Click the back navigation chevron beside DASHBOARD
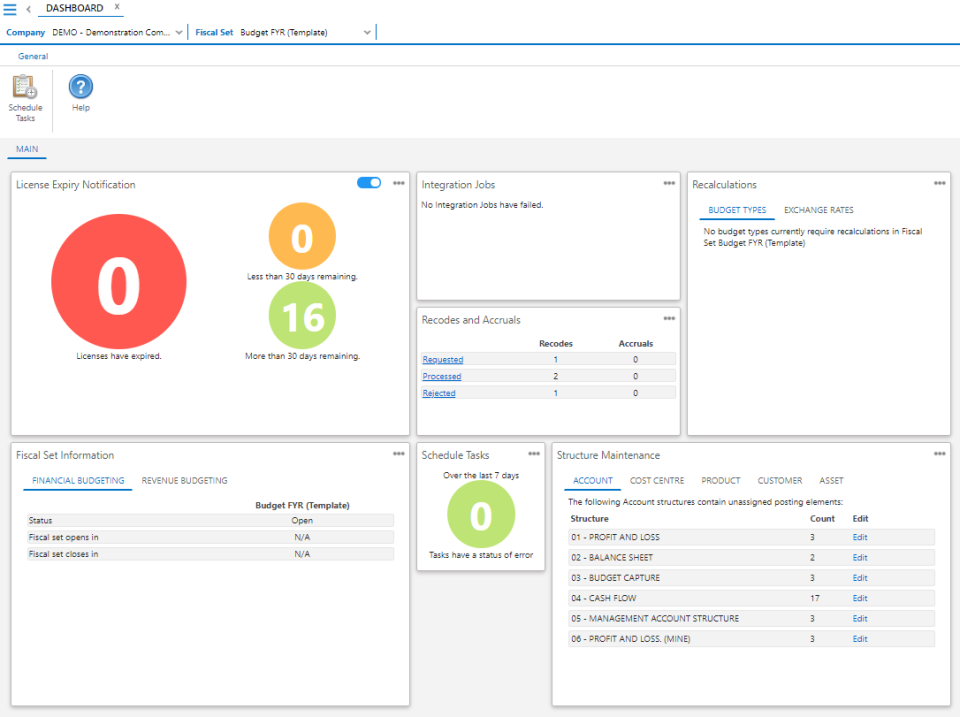960x717 pixels. [27, 9]
